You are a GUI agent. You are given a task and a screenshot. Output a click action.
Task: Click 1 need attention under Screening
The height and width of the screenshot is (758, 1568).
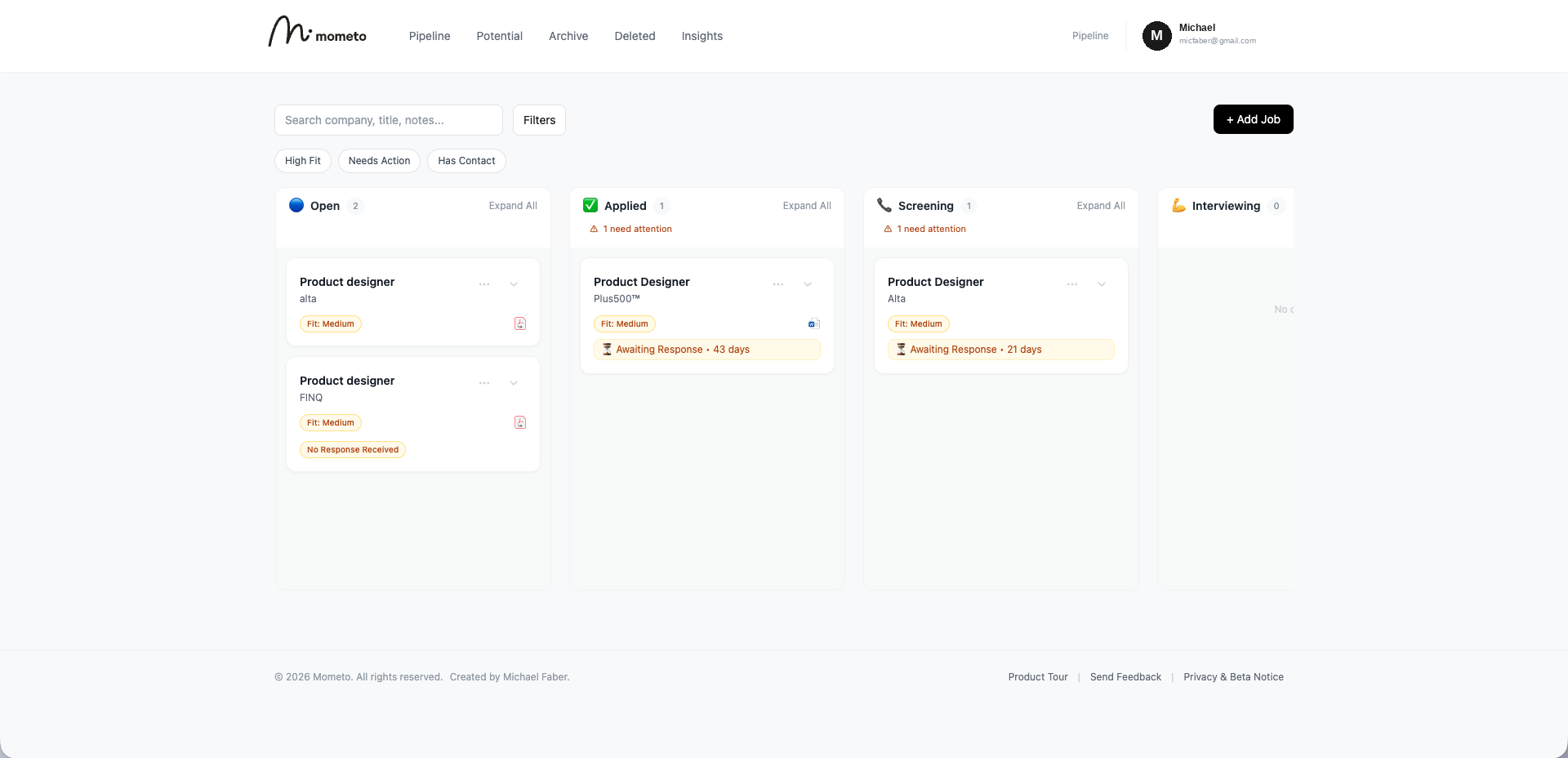931,230
